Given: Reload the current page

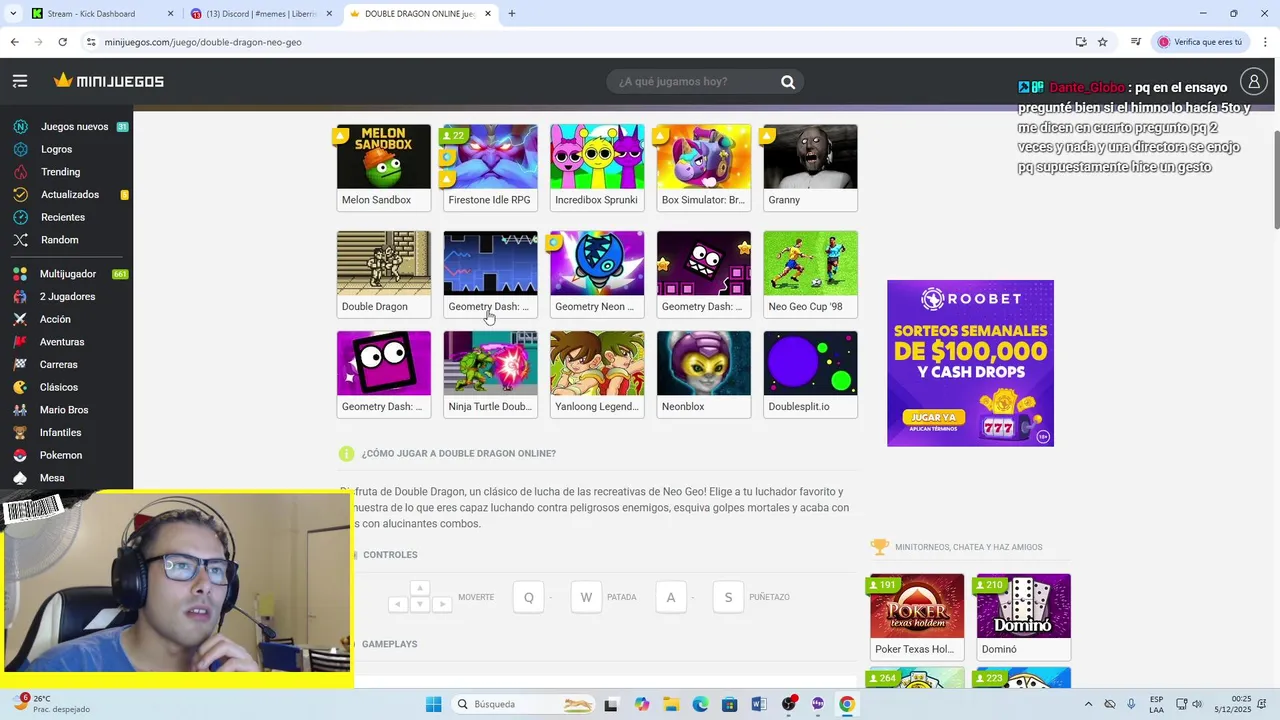Looking at the screenshot, I should point(62,42).
